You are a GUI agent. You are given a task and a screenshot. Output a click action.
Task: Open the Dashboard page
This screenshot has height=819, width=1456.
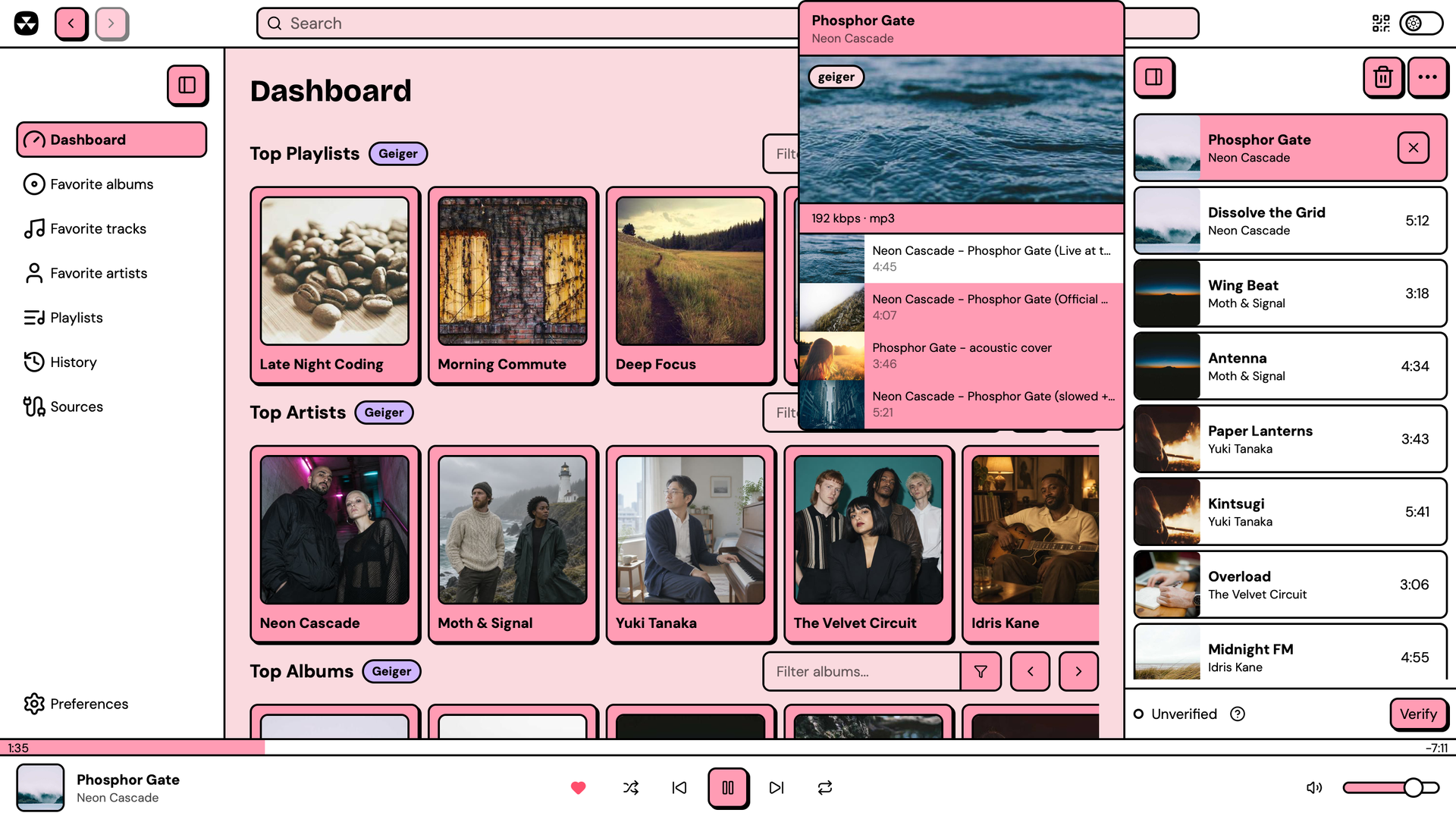[x=111, y=140]
